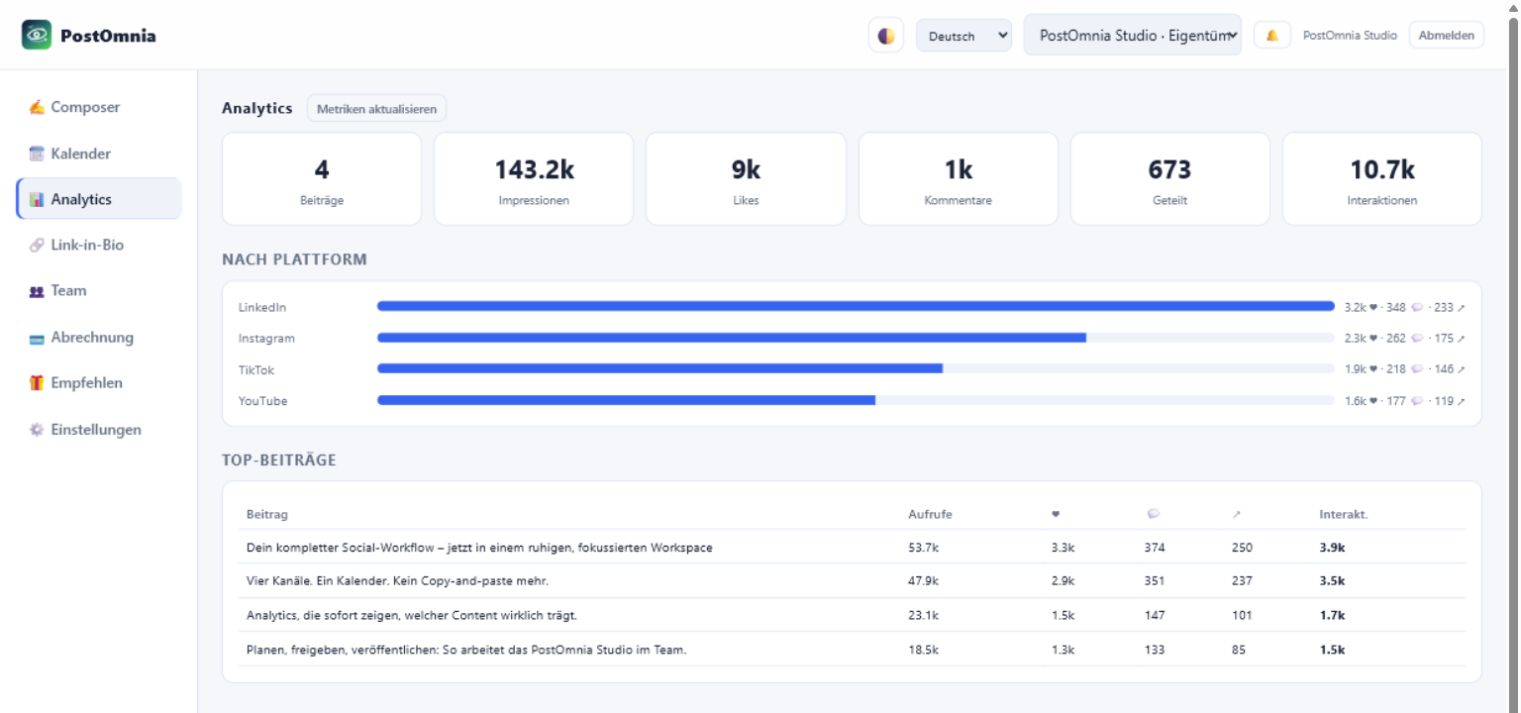Click the Einstellungen gear icon
Screen dimensions: 1521x713
[x=37, y=430]
